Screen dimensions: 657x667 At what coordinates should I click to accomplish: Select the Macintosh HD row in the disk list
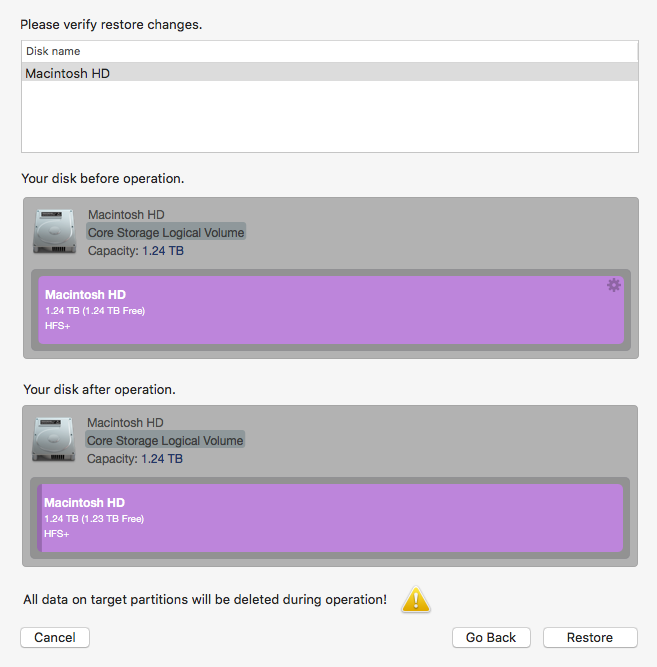coord(330,73)
